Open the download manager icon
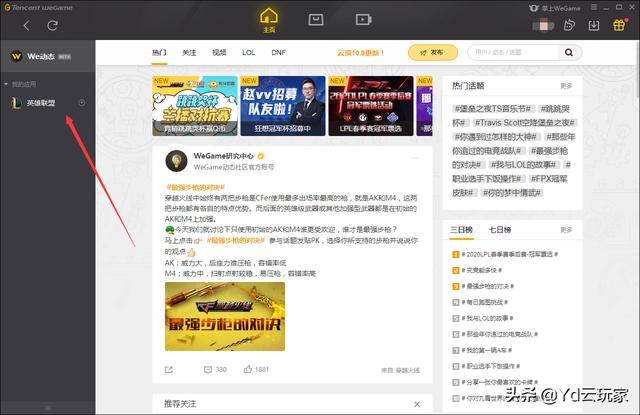 [x=594, y=26]
